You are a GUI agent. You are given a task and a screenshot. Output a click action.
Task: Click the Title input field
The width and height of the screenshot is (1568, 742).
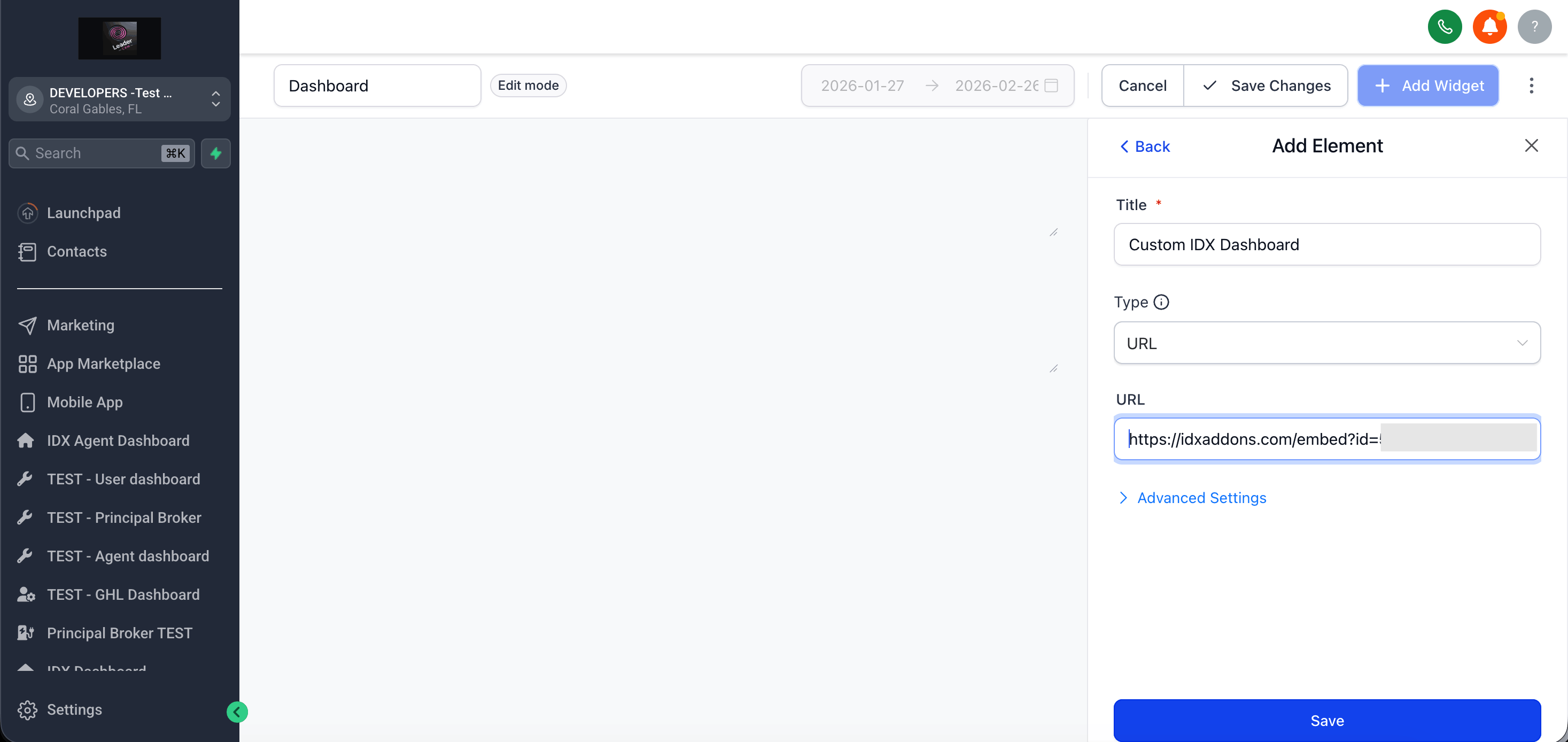click(x=1326, y=244)
